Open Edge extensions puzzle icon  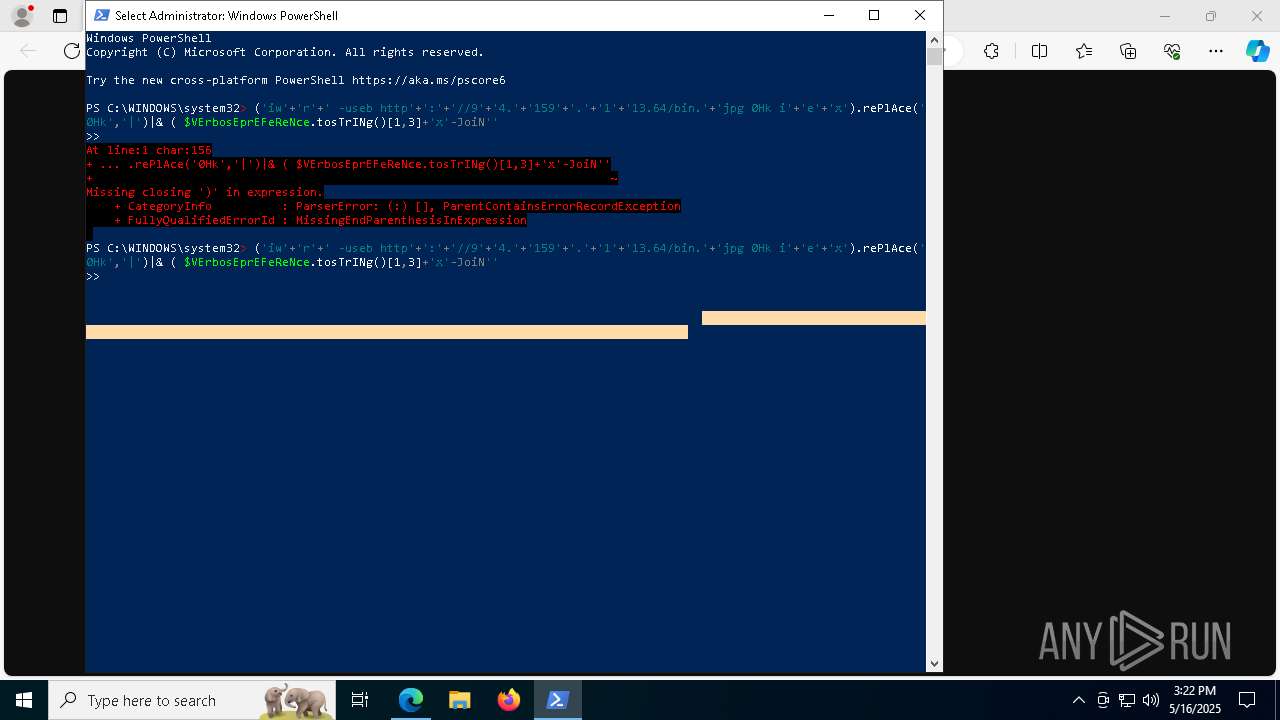991,51
